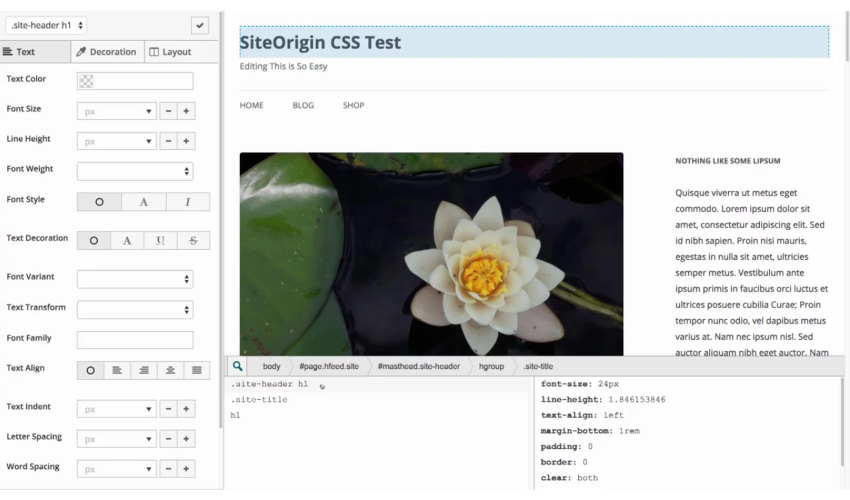Screen dimensions: 850x500
Task: Select the #page.hfeed.site breadcrumb
Action: [329, 366]
